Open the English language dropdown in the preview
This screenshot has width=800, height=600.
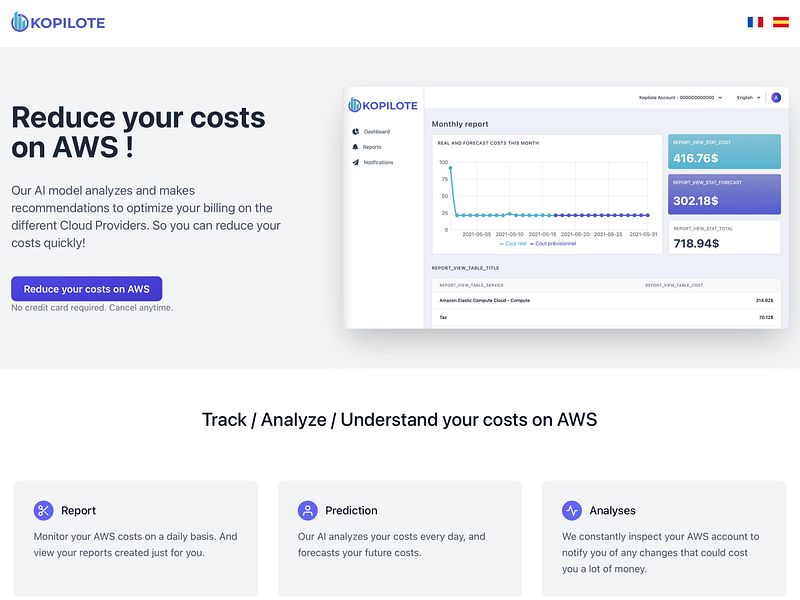[x=748, y=97]
